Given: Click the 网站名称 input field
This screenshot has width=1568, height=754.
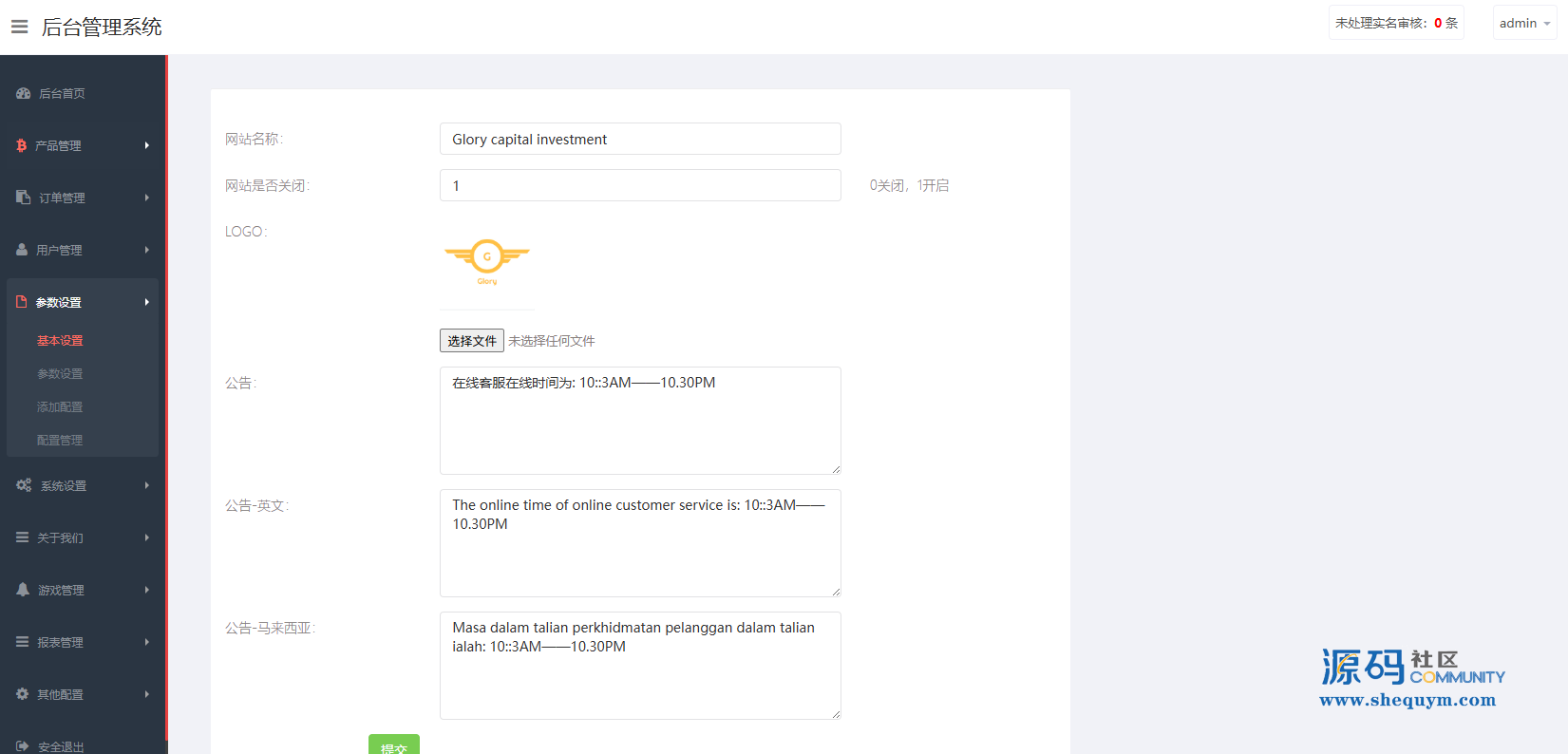Looking at the screenshot, I should [x=639, y=139].
